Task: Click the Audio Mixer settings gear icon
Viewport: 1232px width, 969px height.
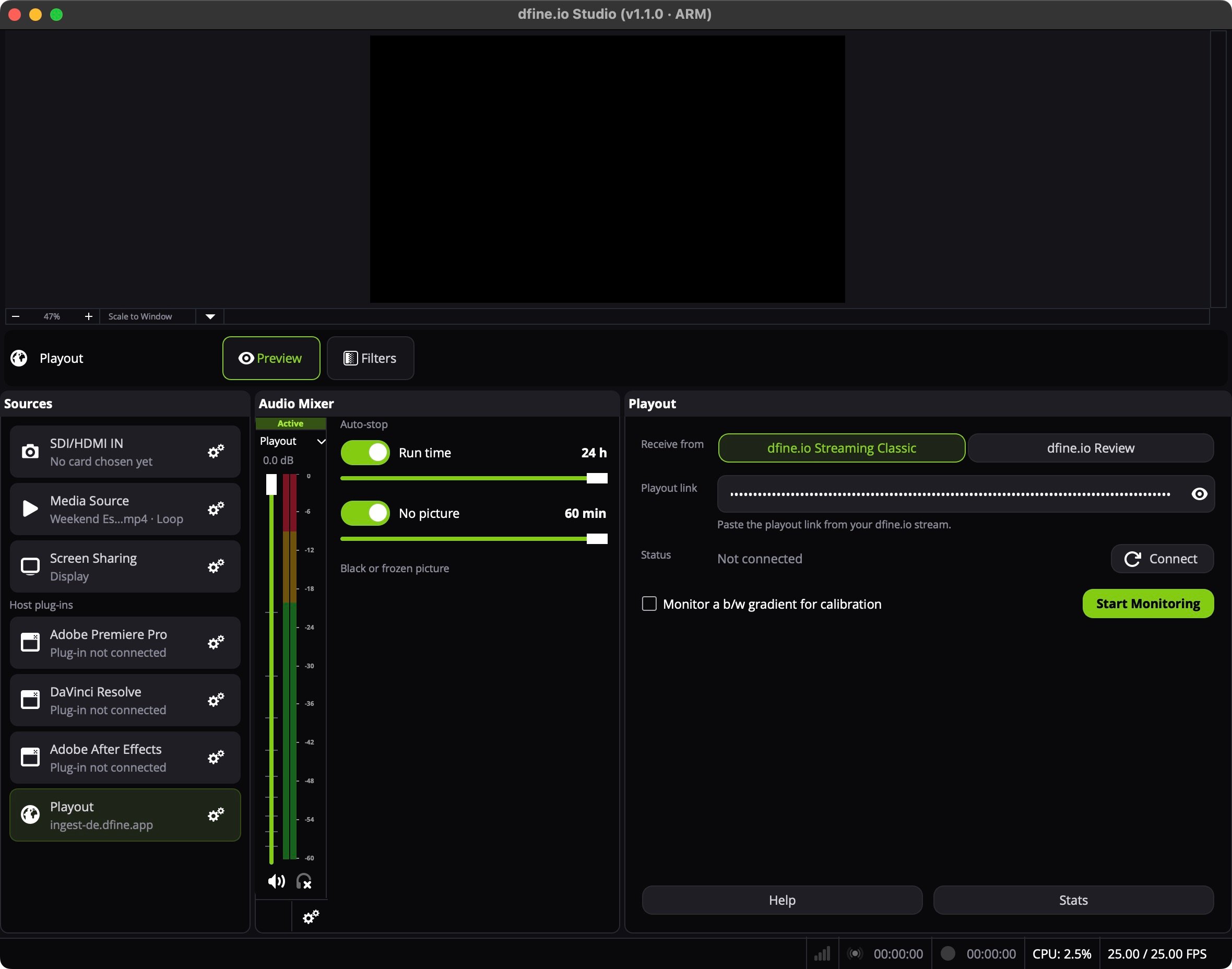Action: pyautogui.click(x=311, y=917)
